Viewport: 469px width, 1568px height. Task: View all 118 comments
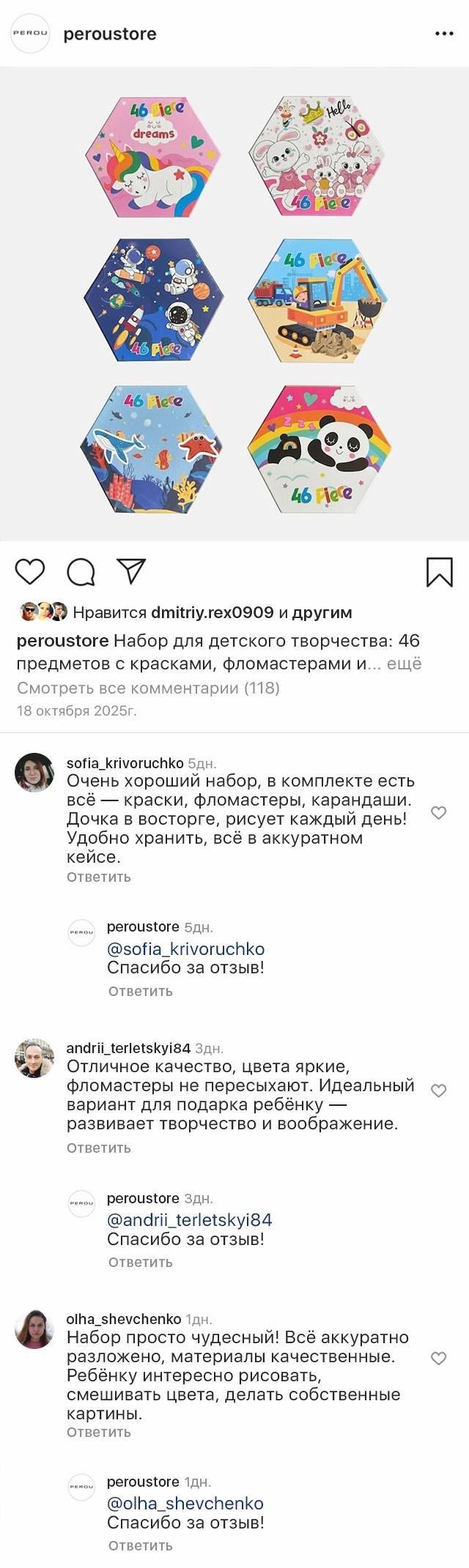coord(148,688)
